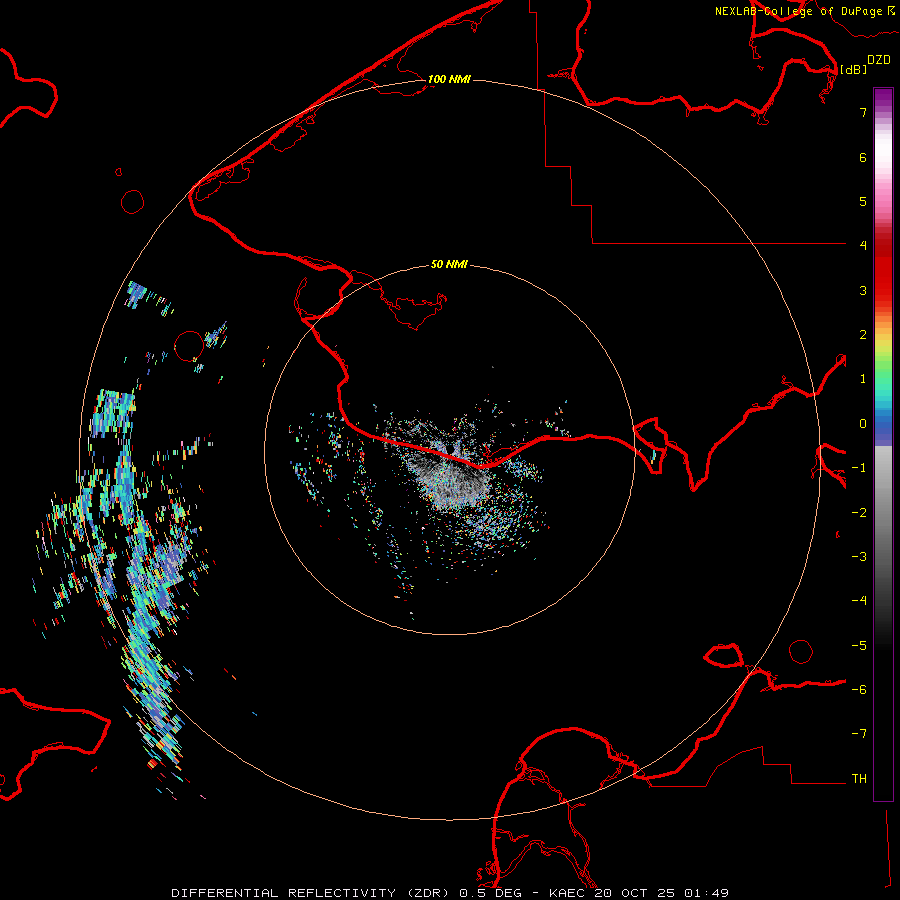
Task: Click the -5 value on color scale
Action: click(x=859, y=646)
